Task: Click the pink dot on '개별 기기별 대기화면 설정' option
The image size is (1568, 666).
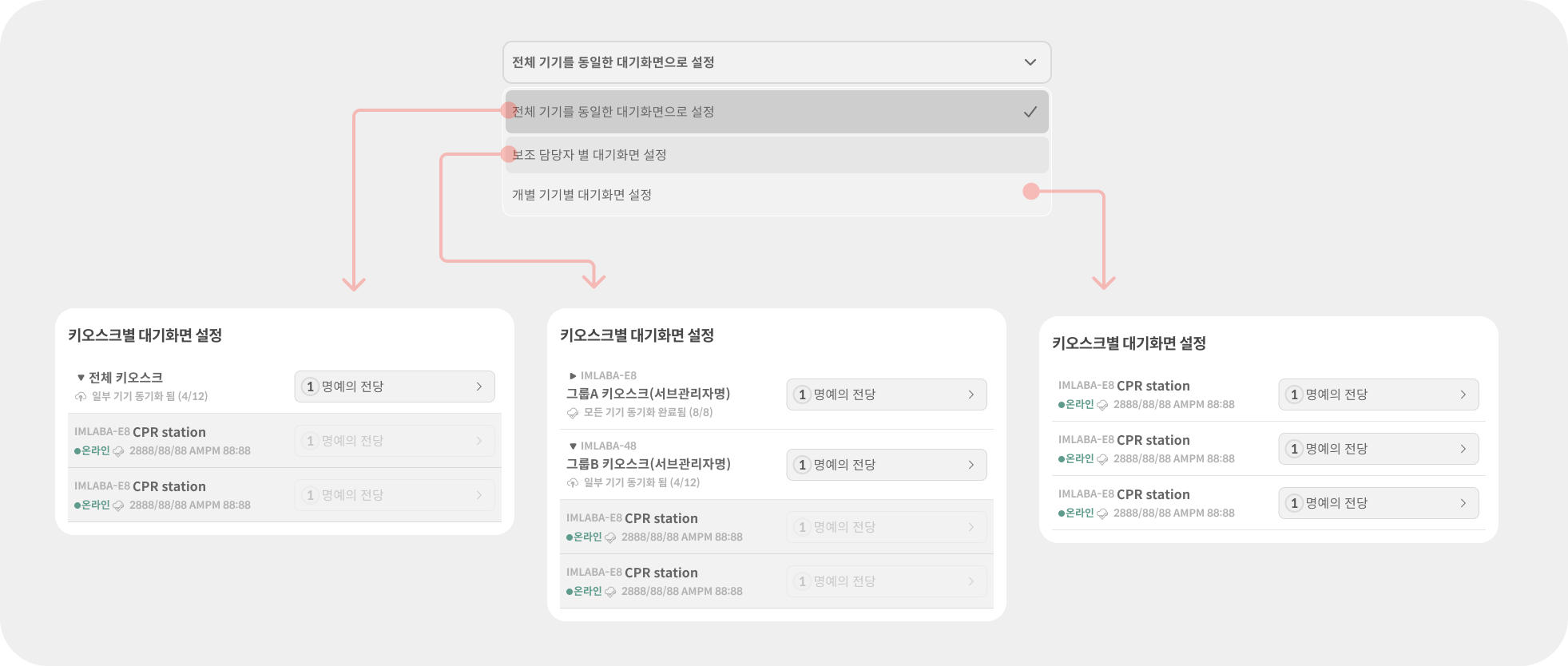Action: (x=1031, y=192)
